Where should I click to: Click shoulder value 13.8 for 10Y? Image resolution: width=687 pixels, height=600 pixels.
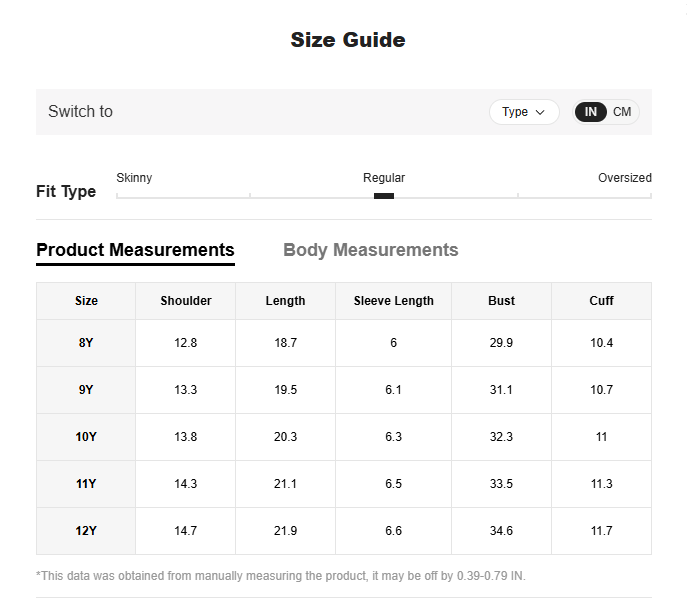[x=186, y=437]
